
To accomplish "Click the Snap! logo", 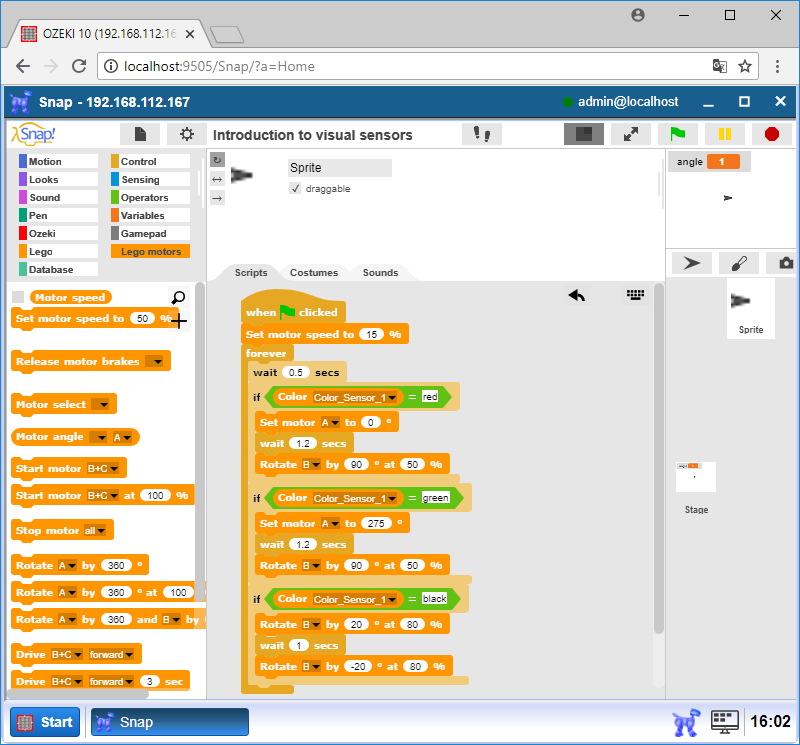I will [34, 134].
